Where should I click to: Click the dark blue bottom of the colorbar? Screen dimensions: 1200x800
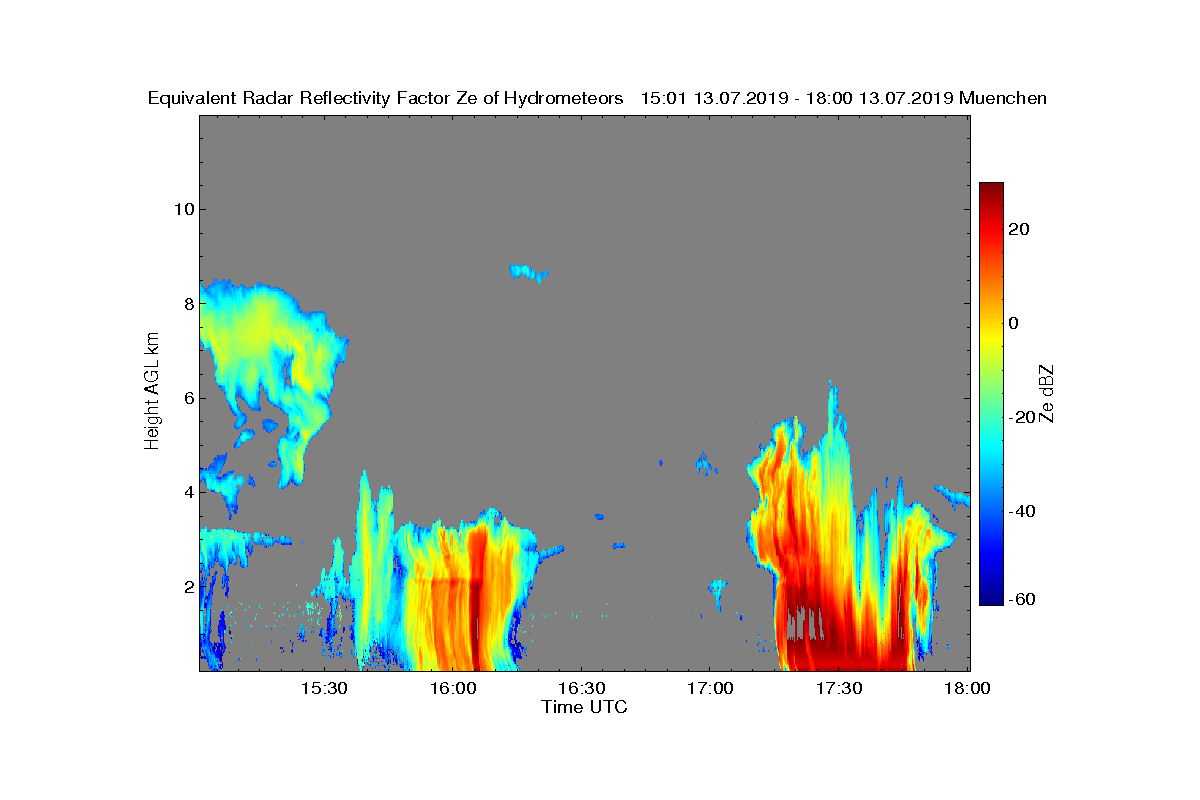(x=991, y=597)
